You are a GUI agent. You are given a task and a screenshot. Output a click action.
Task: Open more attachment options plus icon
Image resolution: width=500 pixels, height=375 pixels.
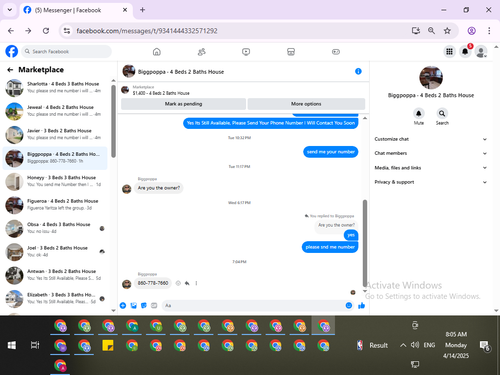point(123,305)
